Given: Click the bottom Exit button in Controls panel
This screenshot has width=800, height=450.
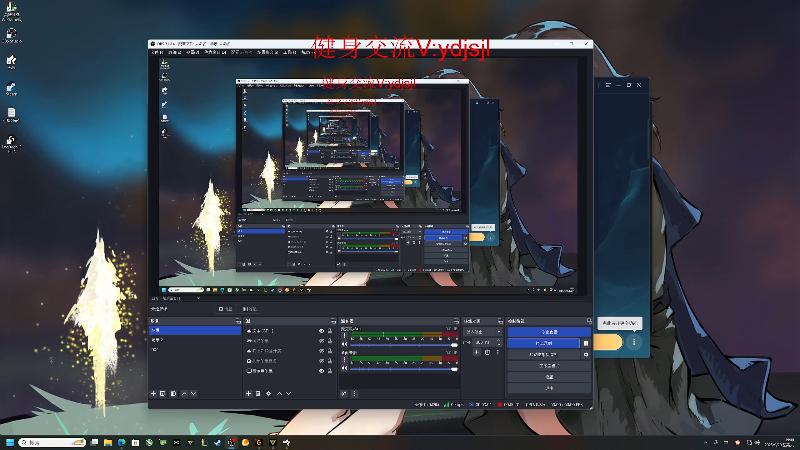Looking at the screenshot, I should (549, 388).
